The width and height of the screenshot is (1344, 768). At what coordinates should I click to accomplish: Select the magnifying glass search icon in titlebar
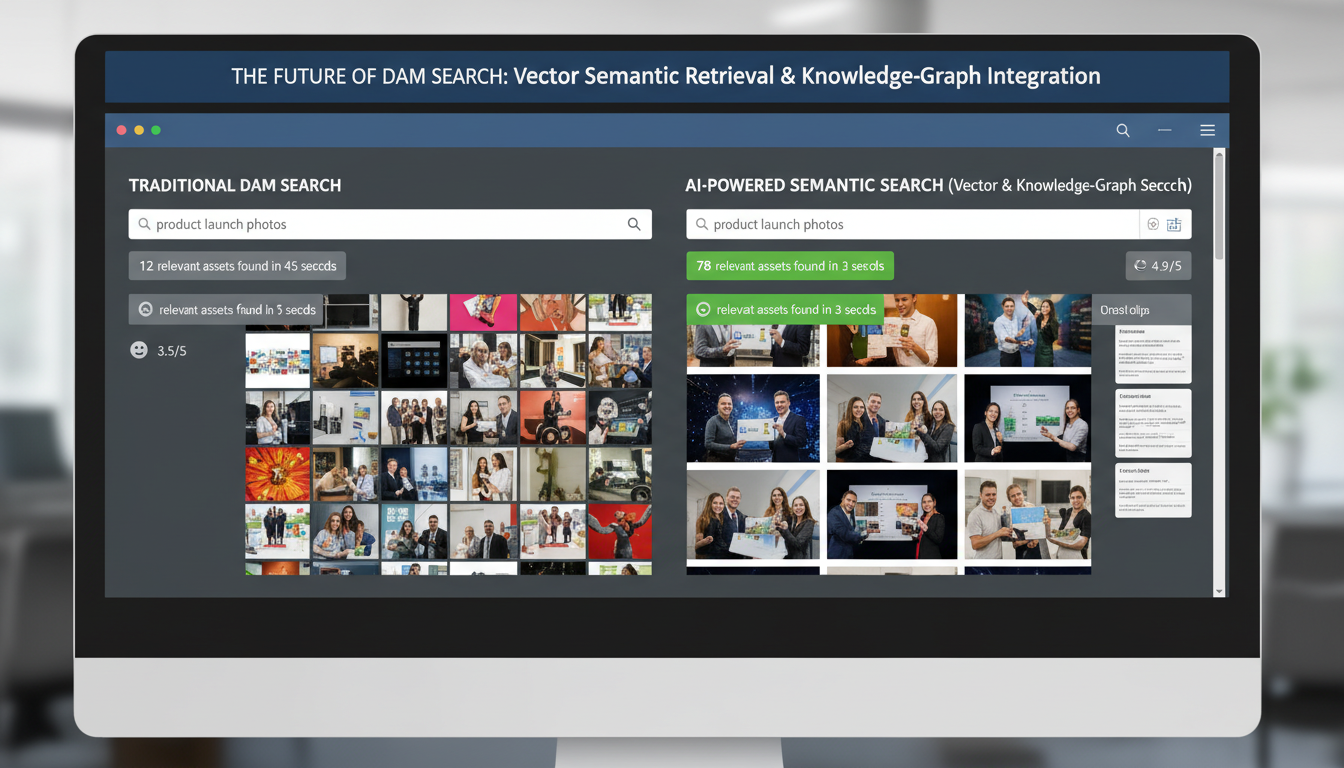pyautogui.click(x=1122, y=130)
